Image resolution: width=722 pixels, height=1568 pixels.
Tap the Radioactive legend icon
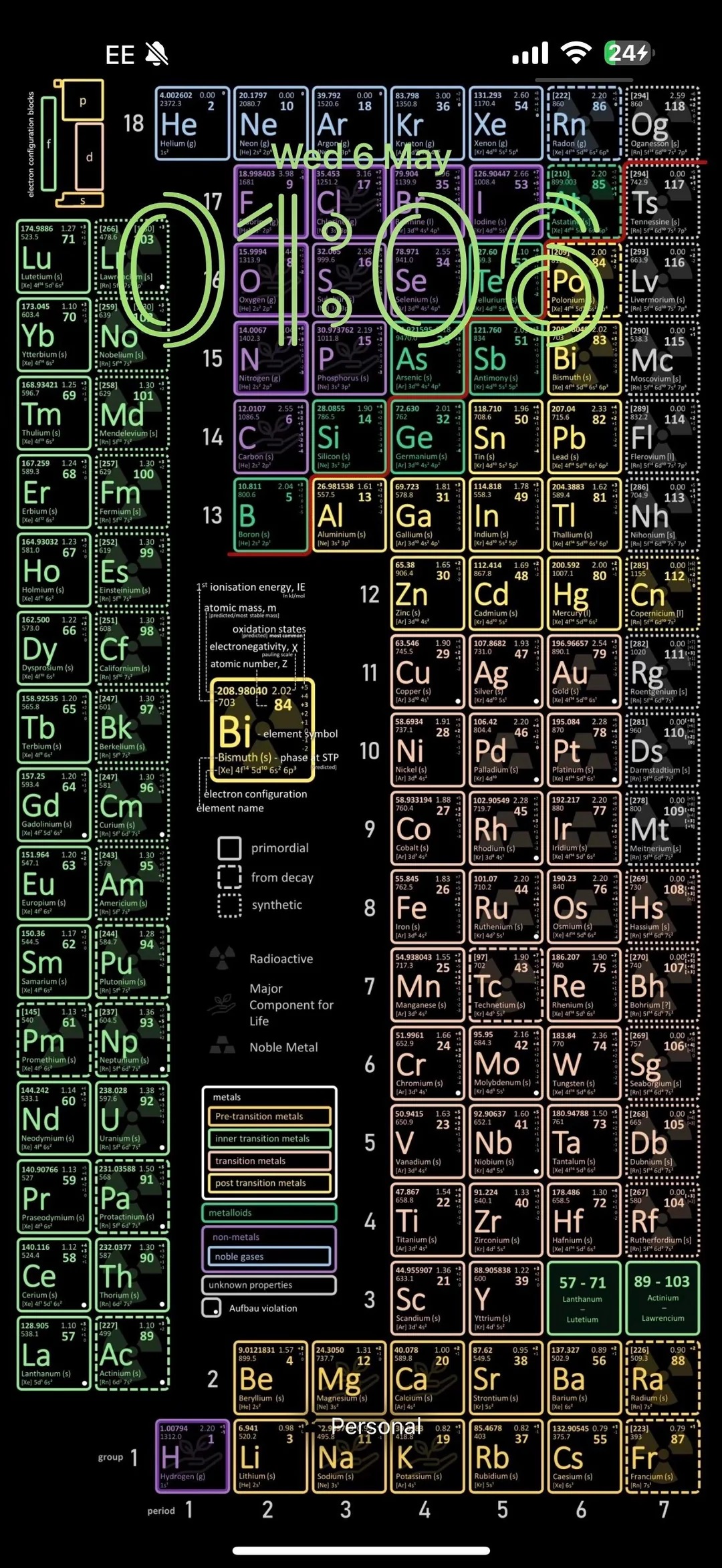click(222, 958)
